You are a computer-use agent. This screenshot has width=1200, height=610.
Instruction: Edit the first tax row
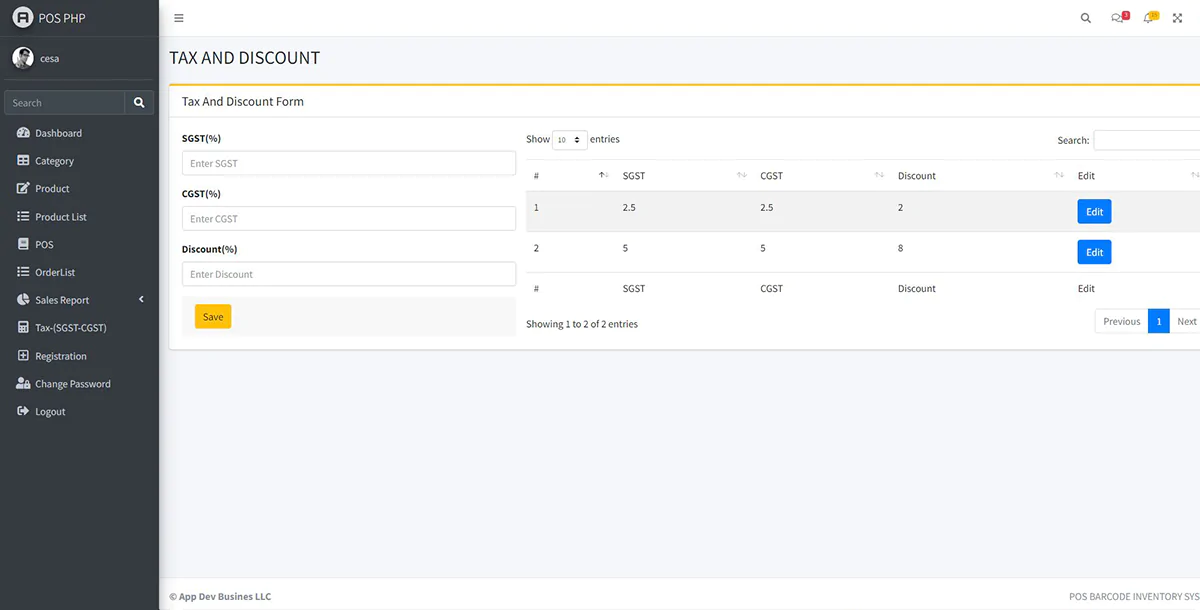(1094, 212)
